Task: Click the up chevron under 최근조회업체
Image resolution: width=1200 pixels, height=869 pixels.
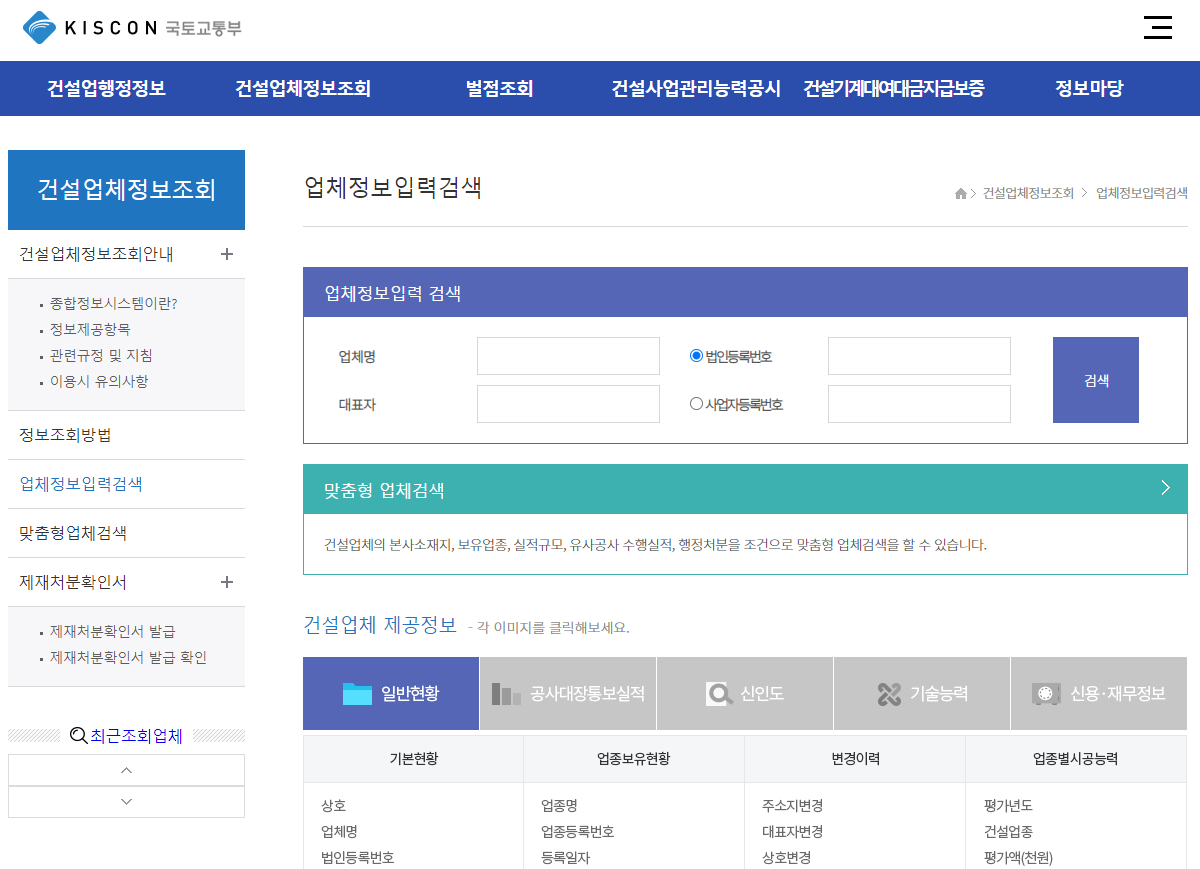Action: [x=126, y=770]
